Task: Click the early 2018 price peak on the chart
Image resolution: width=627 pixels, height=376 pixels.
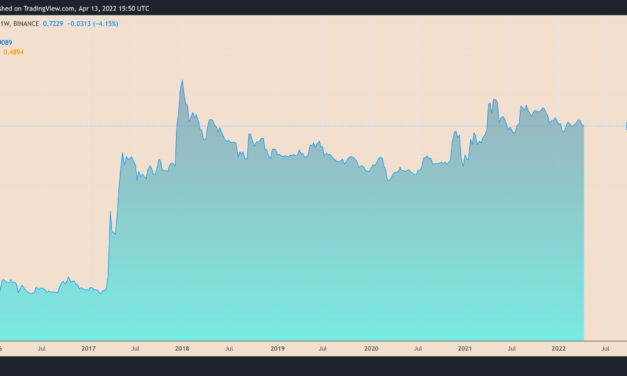Action: point(182,80)
